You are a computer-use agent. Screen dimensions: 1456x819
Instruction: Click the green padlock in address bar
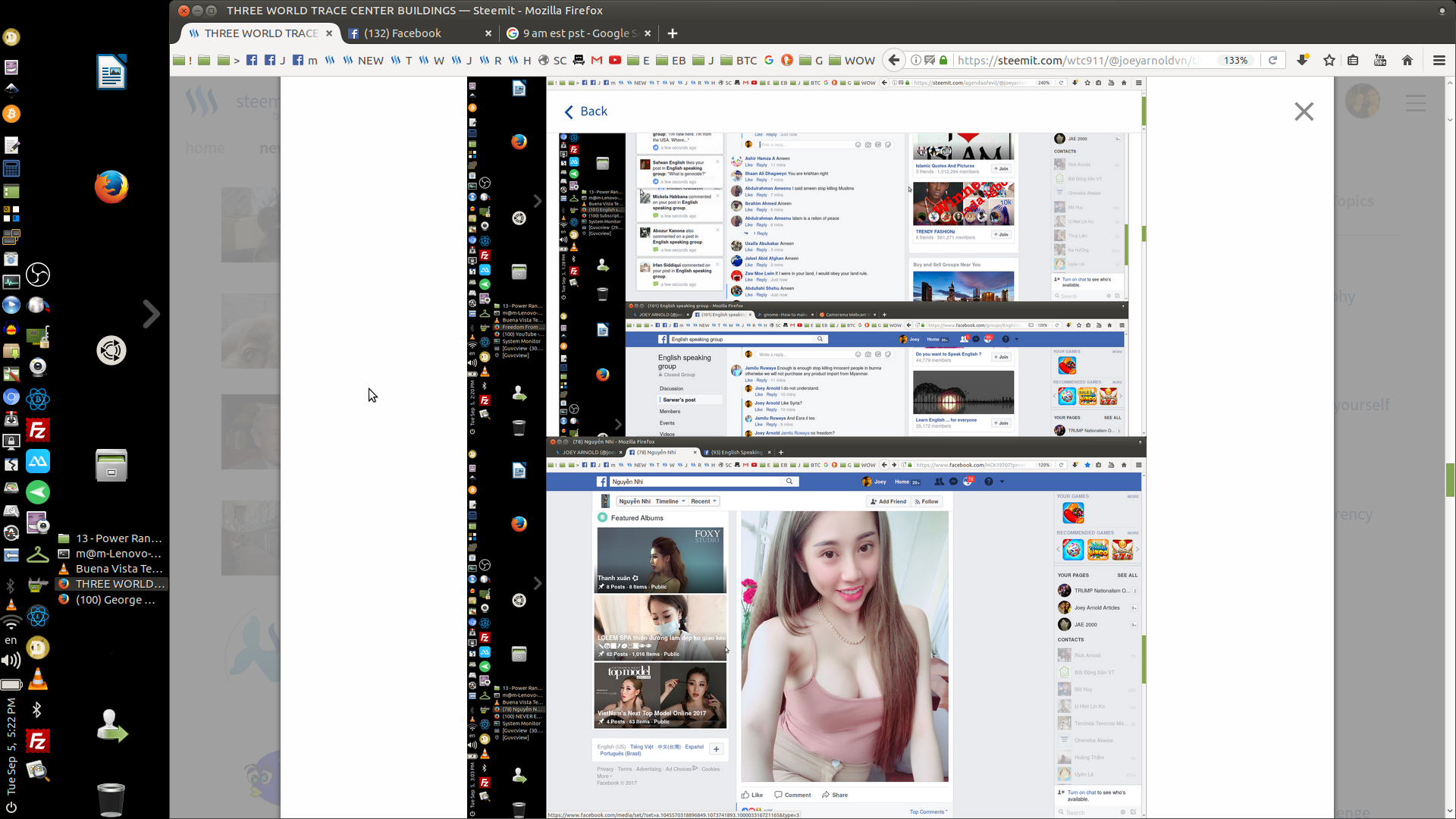point(943,60)
